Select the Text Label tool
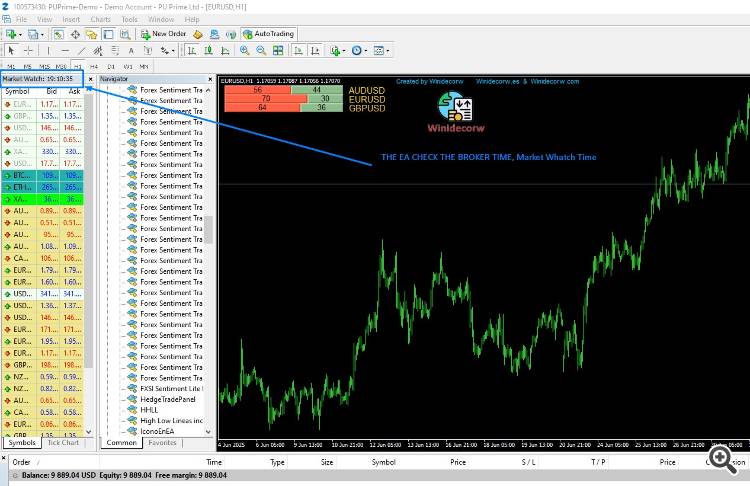The height and width of the screenshot is (486, 750). [x=148, y=50]
